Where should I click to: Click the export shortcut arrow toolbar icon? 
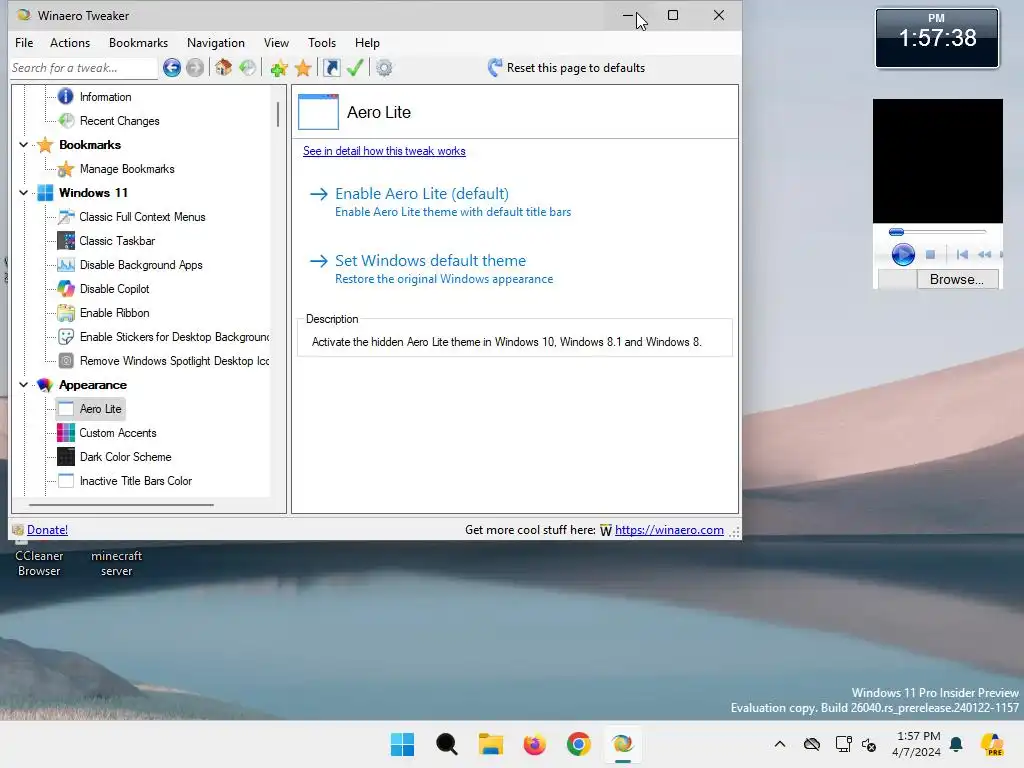coord(332,68)
